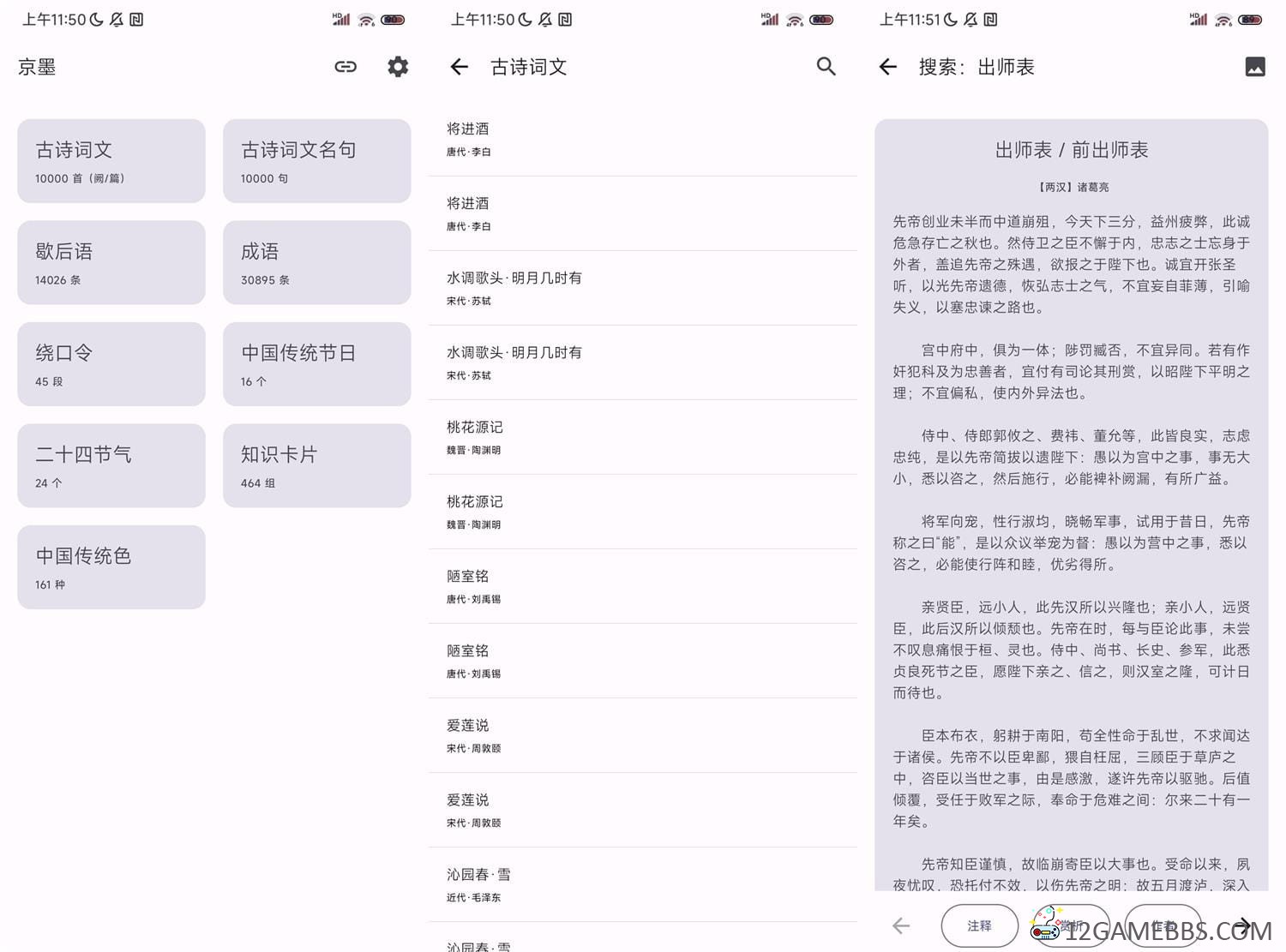Tap the image export icon on 出师表 page
The height and width of the screenshot is (952, 1286).
point(1255,67)
